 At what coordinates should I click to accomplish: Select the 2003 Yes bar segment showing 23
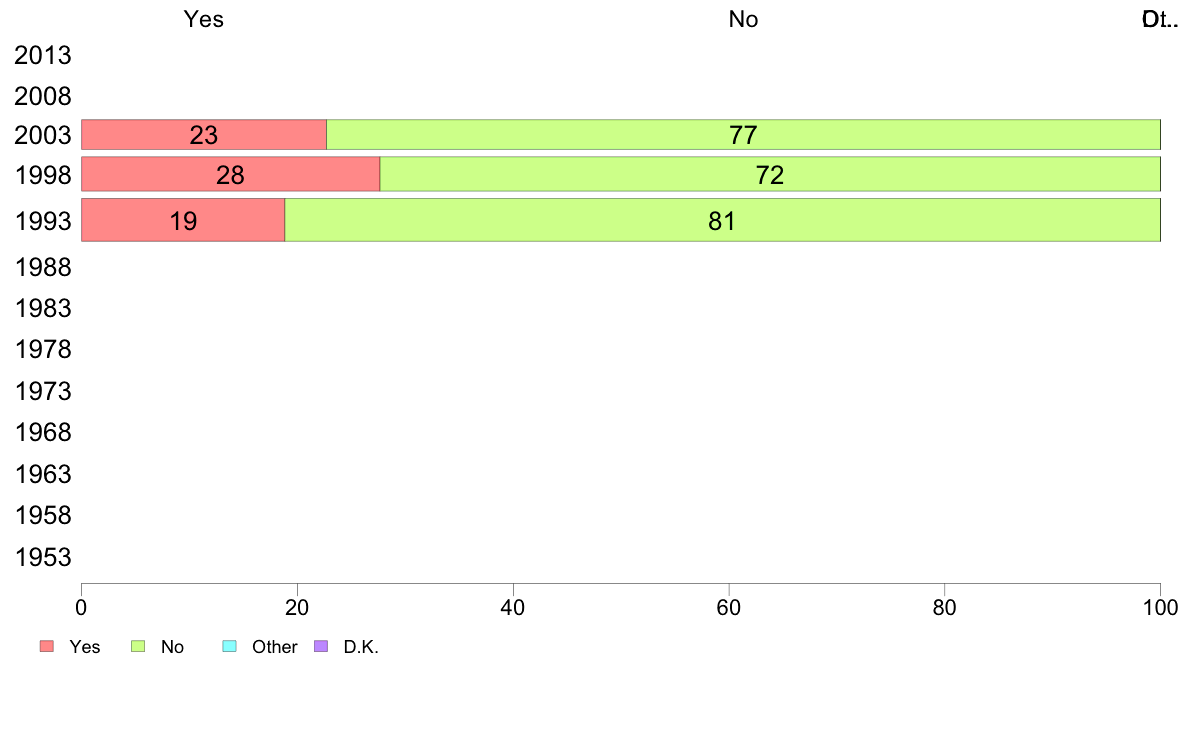point(204,135)
